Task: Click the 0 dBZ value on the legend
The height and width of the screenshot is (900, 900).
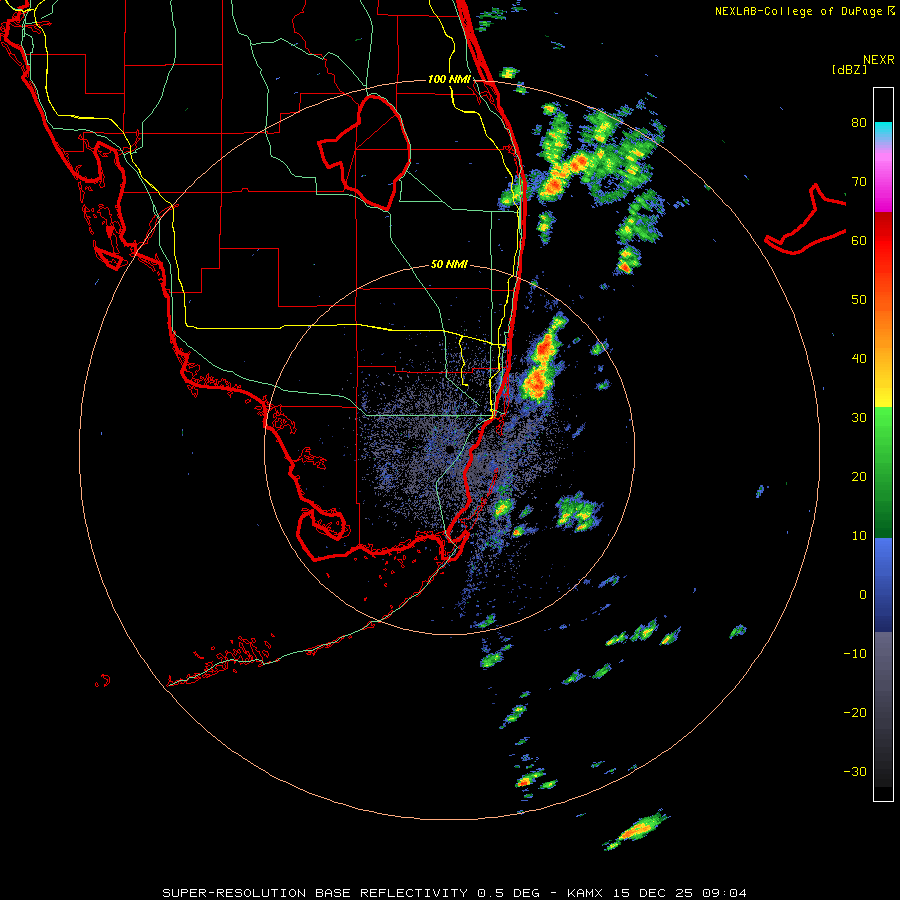Action: coord(863,595)
